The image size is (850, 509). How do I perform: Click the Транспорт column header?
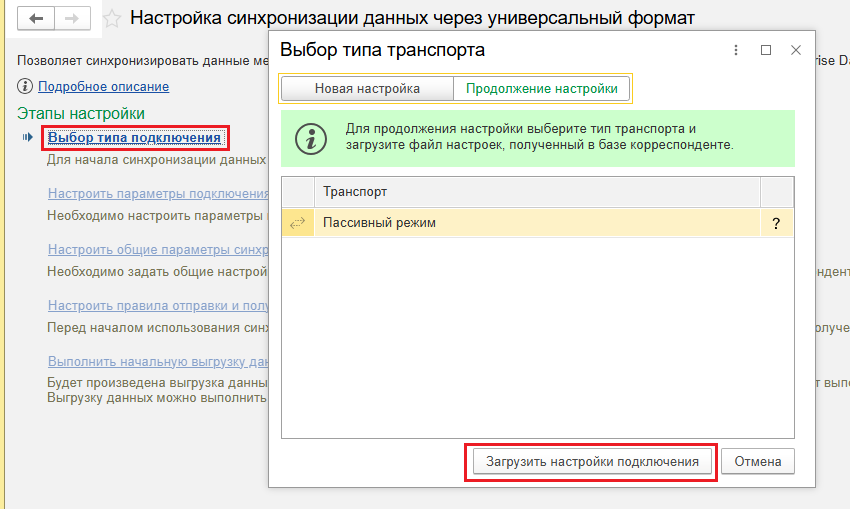tap(537, 192)
